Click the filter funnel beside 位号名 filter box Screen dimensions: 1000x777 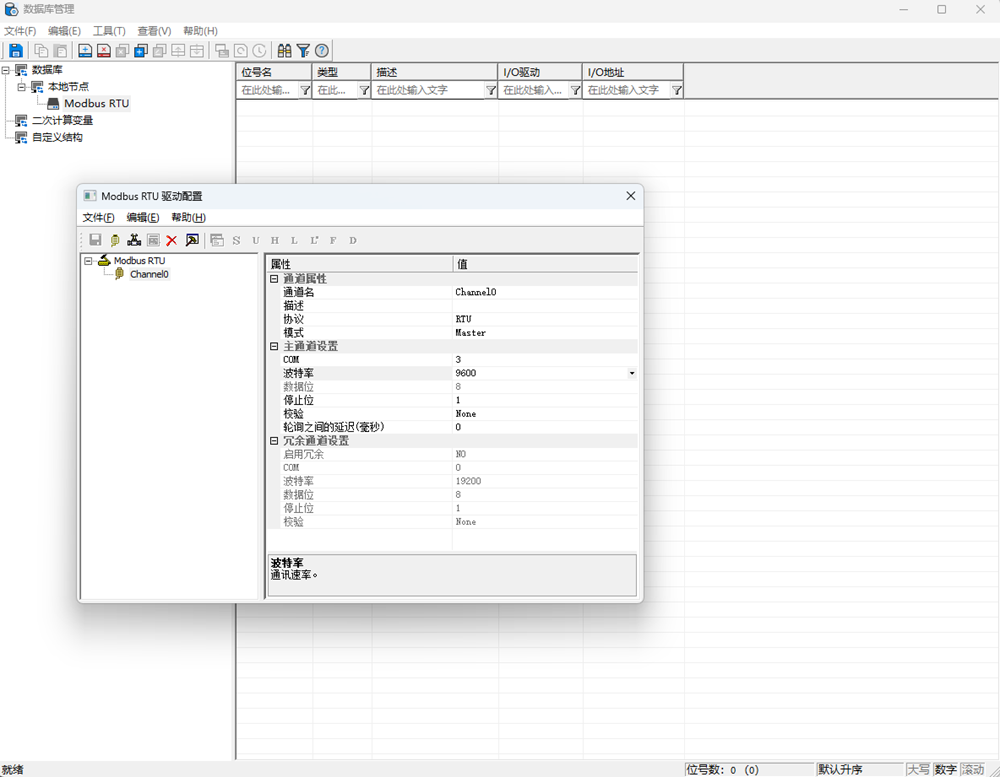coord(305,91)
